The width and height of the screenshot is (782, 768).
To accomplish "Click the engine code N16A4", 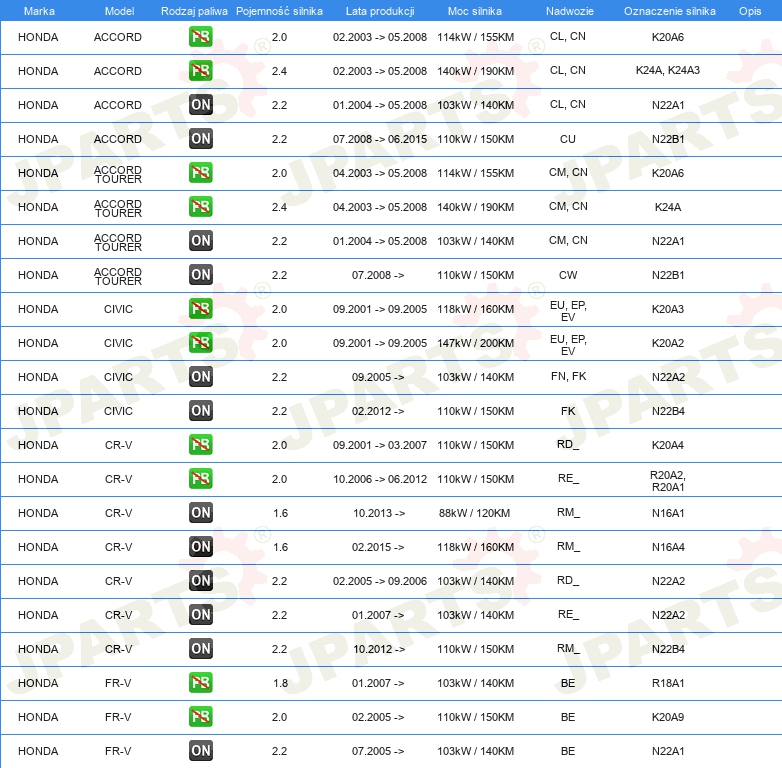I will coord(668,547).
